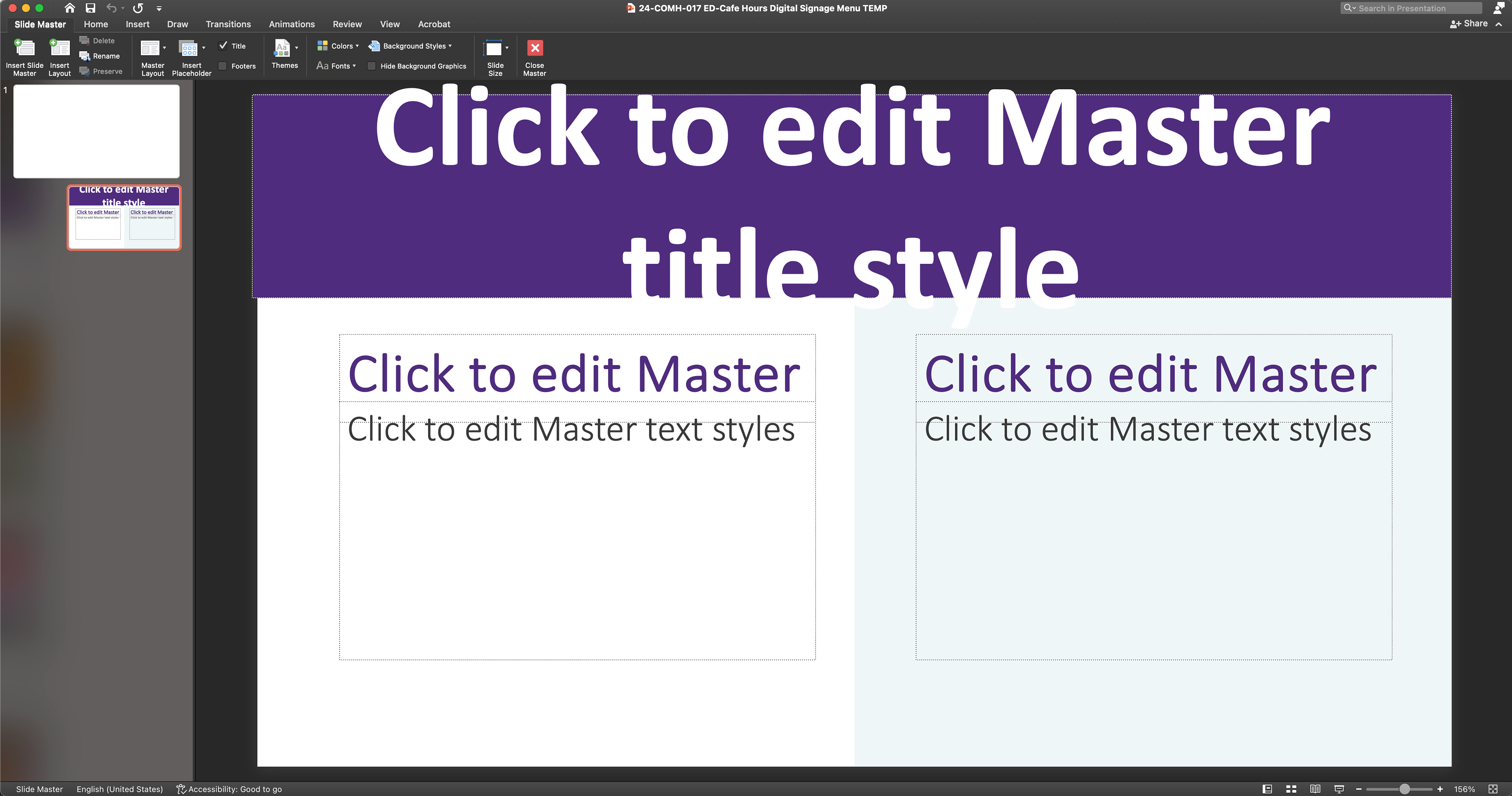Viewport: 1512px width, 796px height.
Task: Click the Share button
Action: click(x=1469, y=24)
